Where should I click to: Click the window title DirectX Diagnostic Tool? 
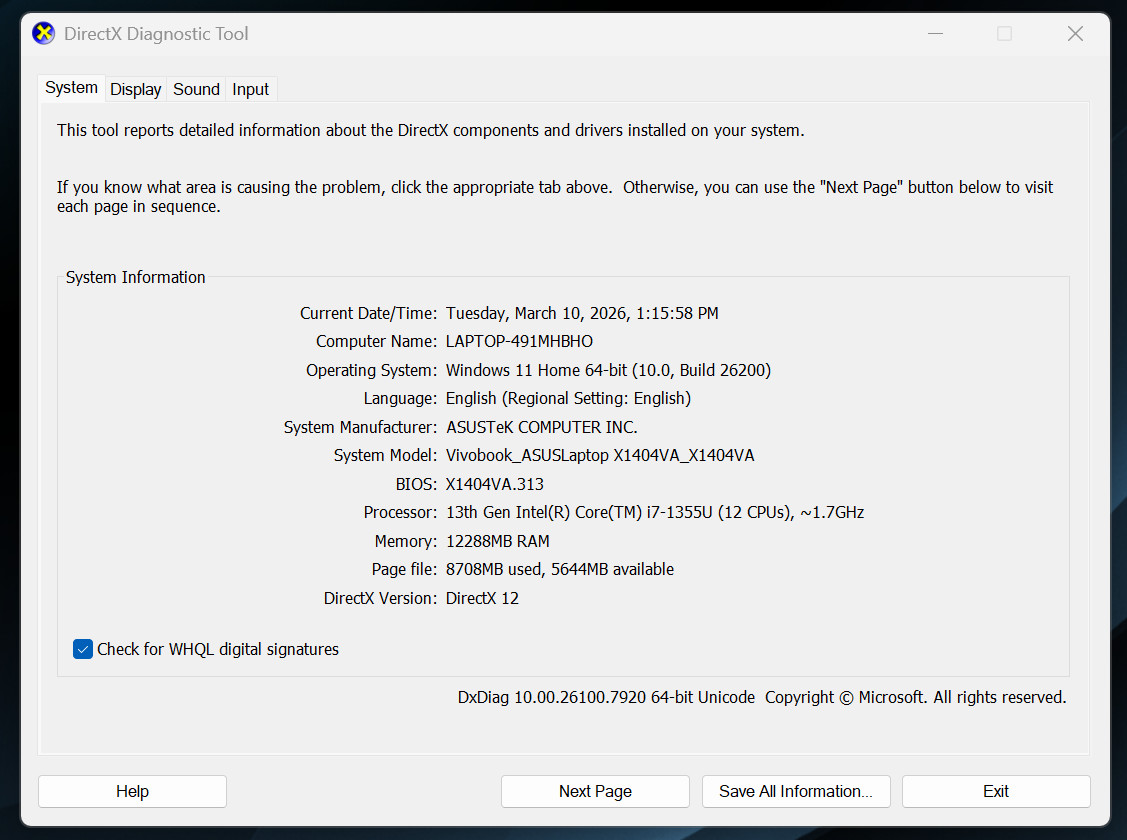click(156, 34)
